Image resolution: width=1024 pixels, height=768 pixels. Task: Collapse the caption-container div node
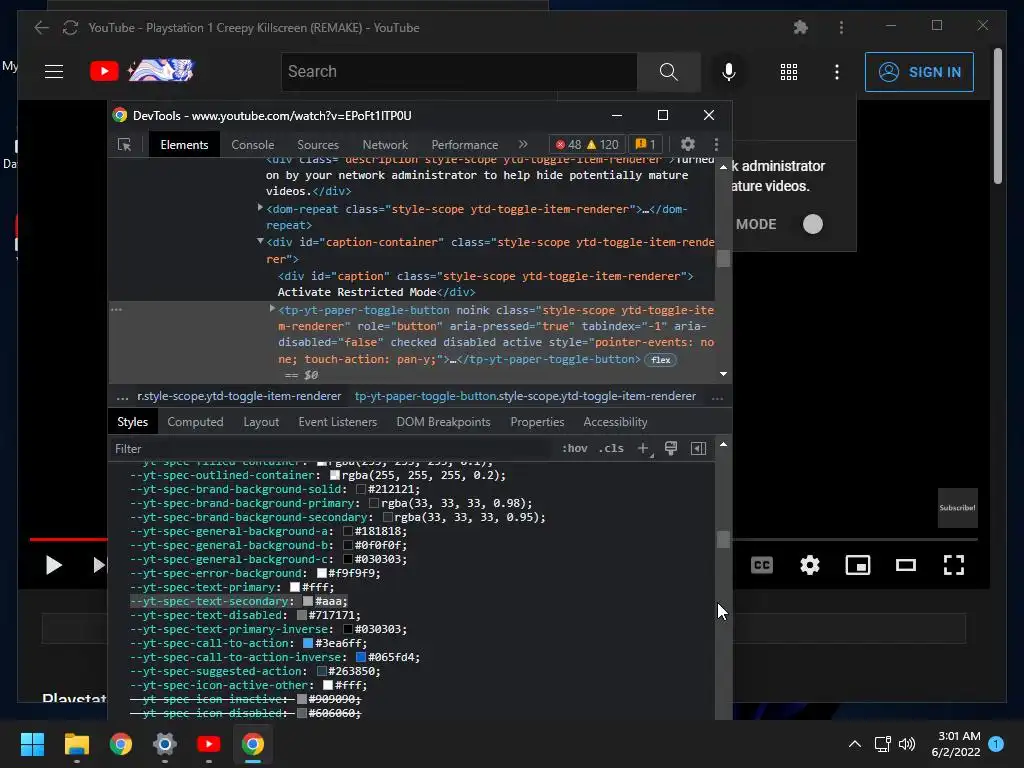(260, 241)
